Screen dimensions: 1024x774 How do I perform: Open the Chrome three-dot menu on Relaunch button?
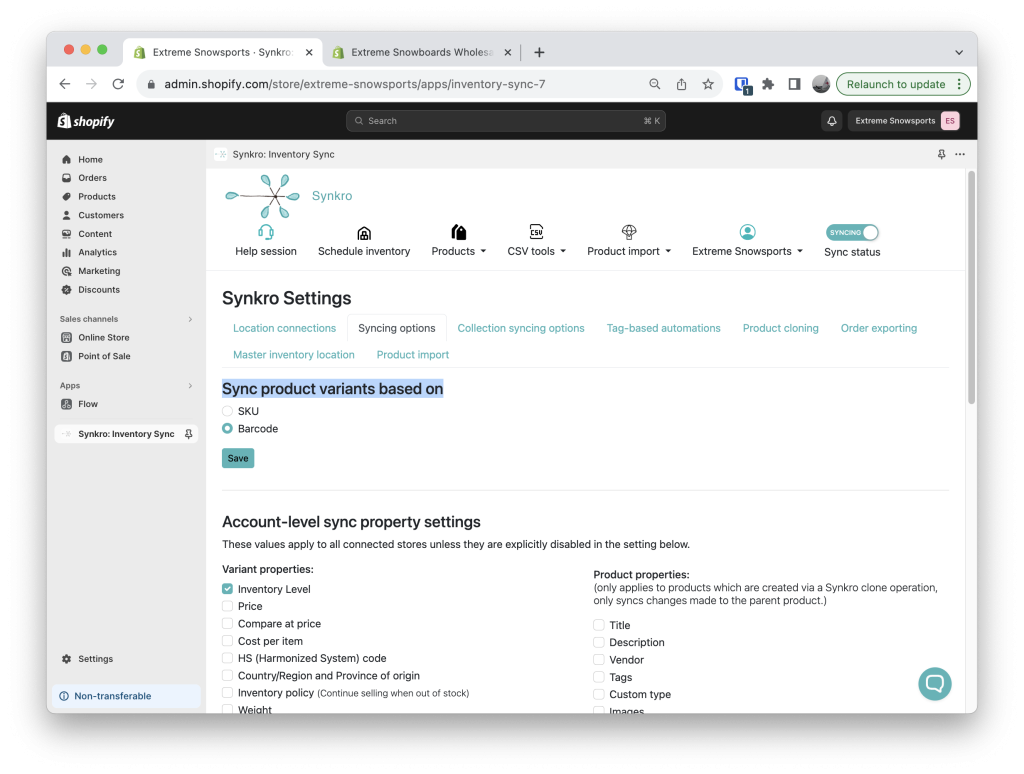click(x=959, y=84)
